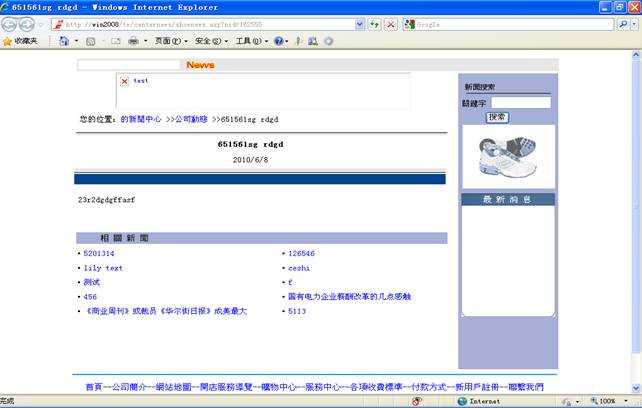
Task: Click the Refresh page icon
Action: (x=375, y=24)
